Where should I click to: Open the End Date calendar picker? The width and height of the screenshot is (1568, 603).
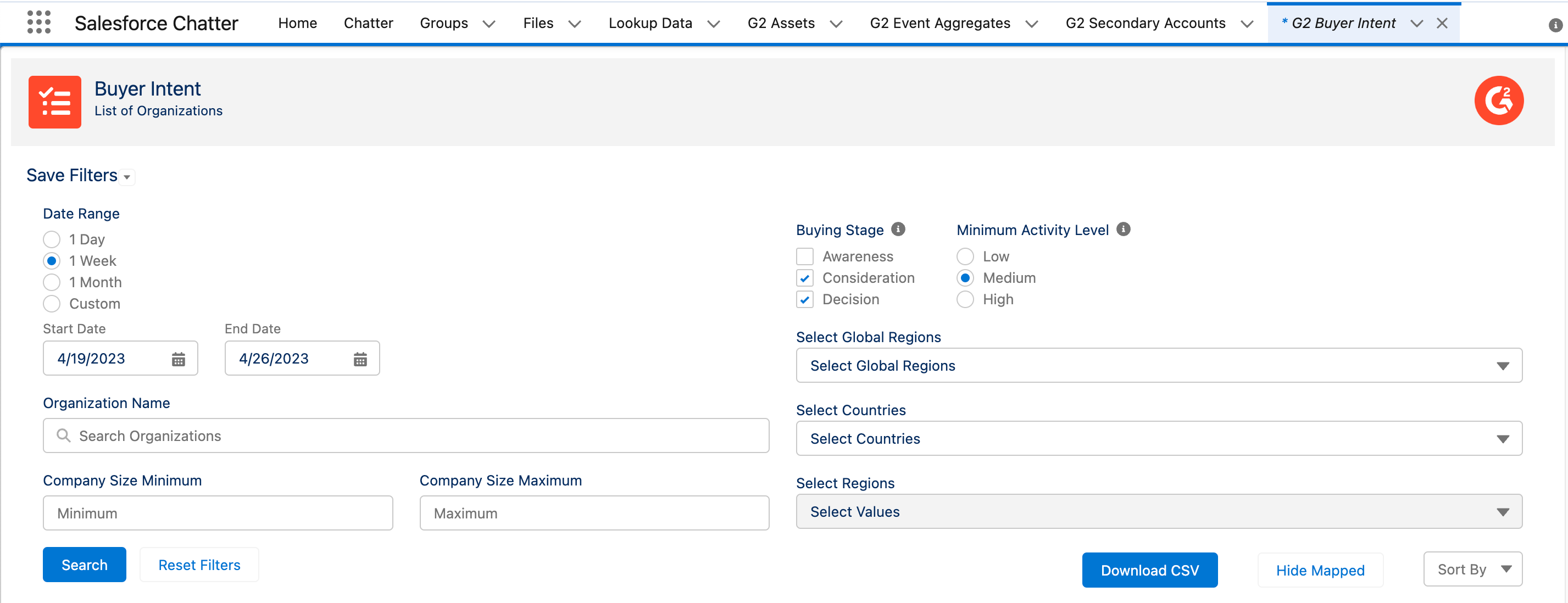tap(360, 359)
